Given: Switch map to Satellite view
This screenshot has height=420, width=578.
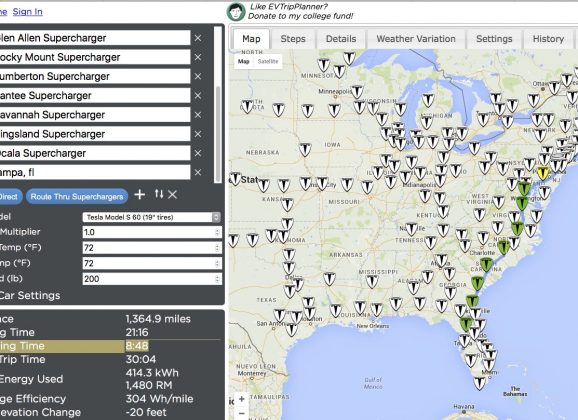Looking at the screenshot, I should tap(268, 62).
